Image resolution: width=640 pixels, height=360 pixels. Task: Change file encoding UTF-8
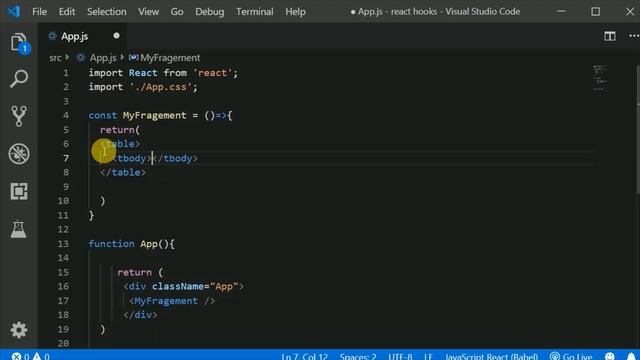pyautogui.click(x=400, y=356)
